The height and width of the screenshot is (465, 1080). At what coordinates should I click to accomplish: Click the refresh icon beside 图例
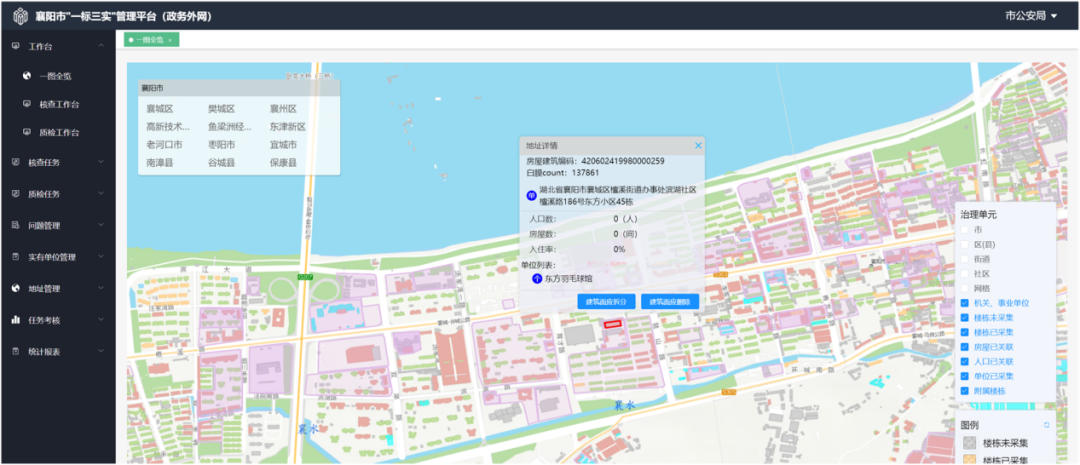1047,425
